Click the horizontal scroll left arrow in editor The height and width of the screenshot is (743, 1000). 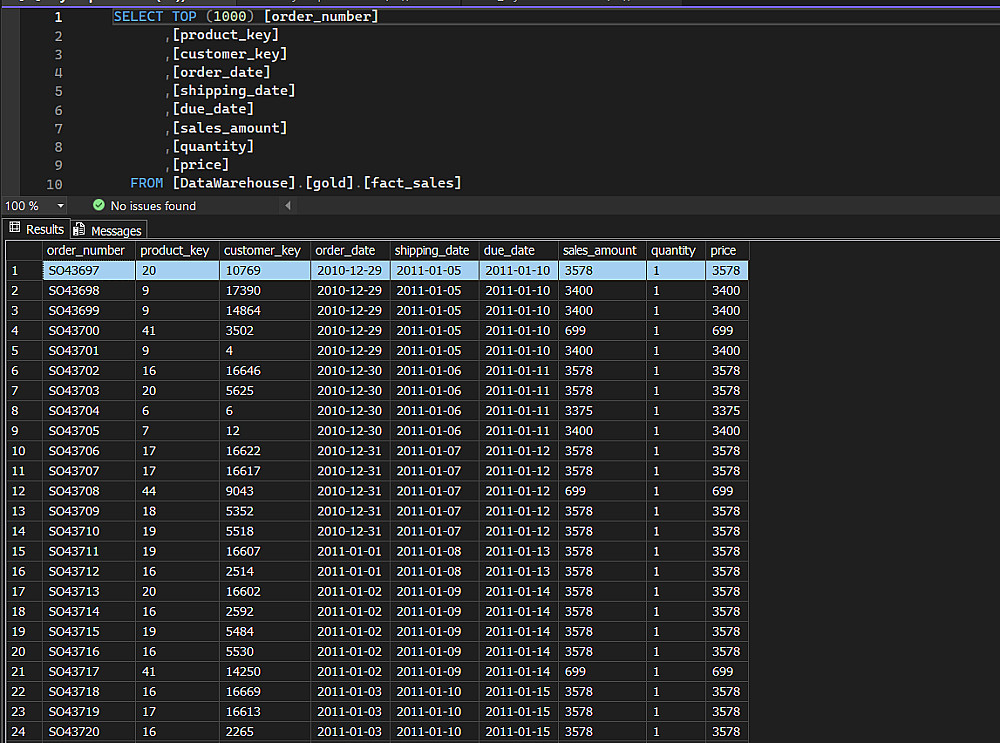point(288,205)
